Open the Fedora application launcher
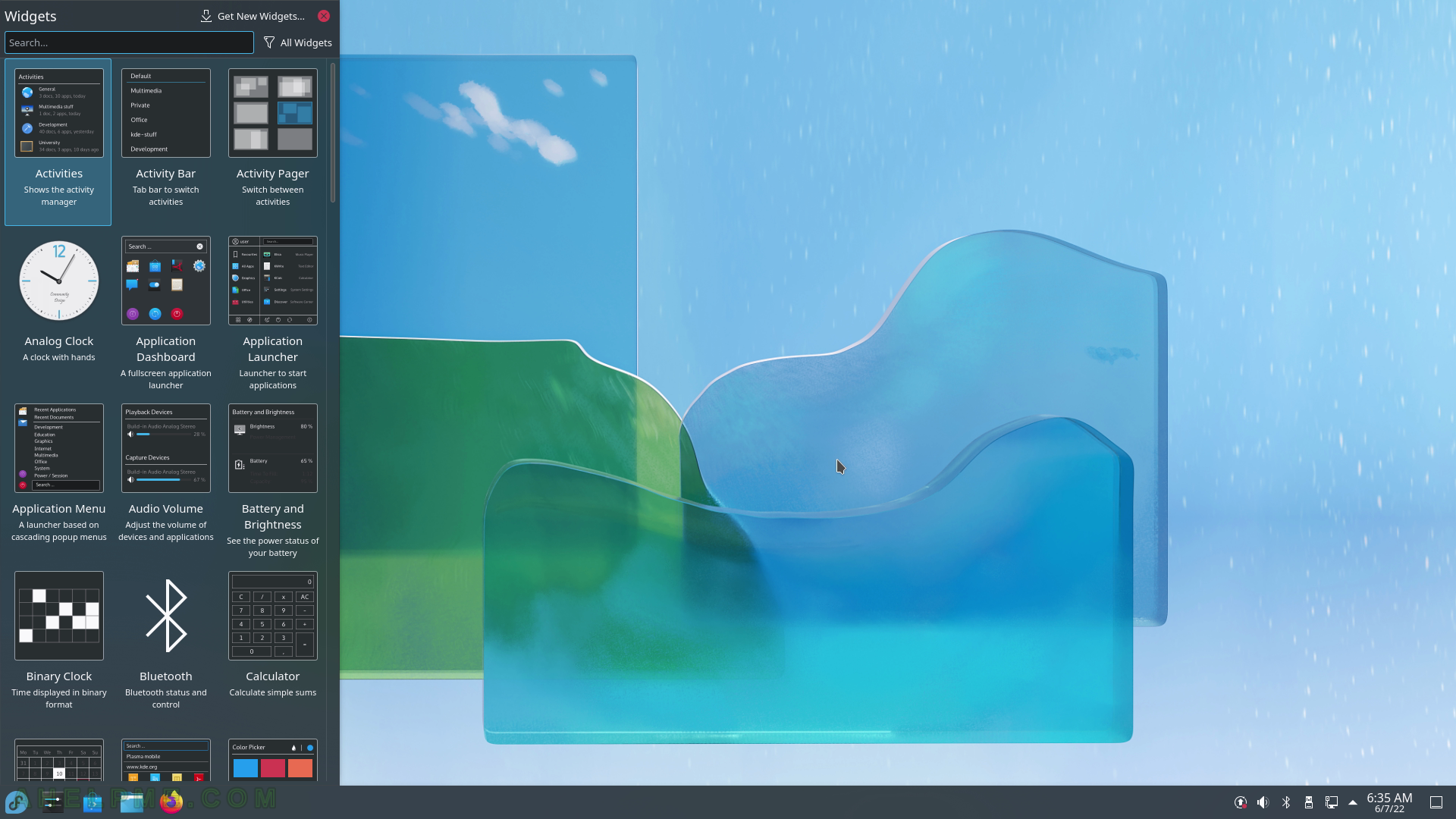 click(17, 802)
